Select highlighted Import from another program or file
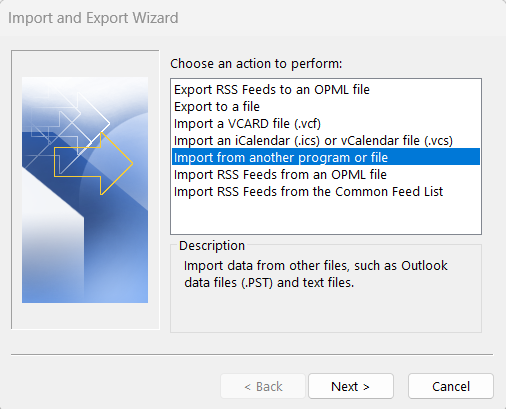The image size is (506, 409). pyautogui.click(x=326, y=157)
